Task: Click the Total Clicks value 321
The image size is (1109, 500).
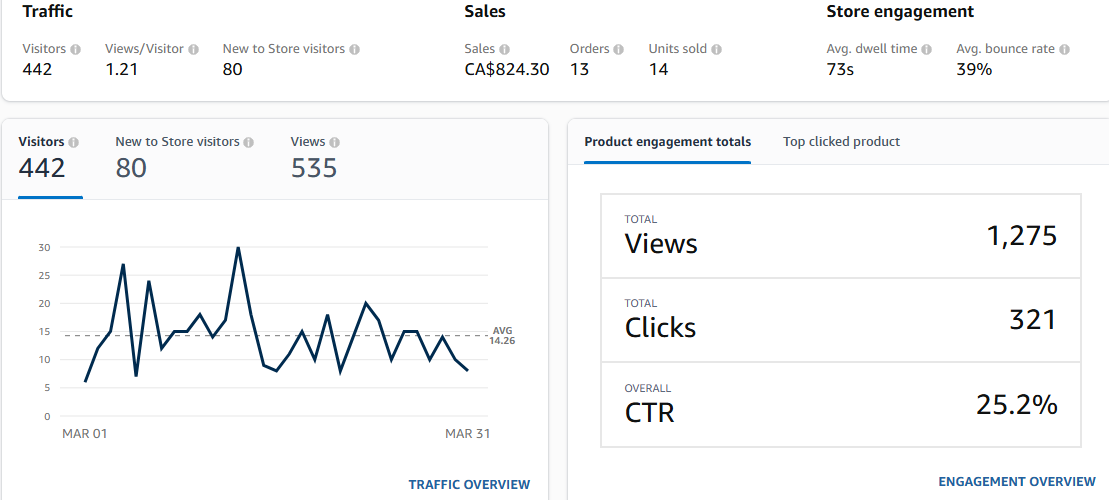Action: (x=1033, y=320)
